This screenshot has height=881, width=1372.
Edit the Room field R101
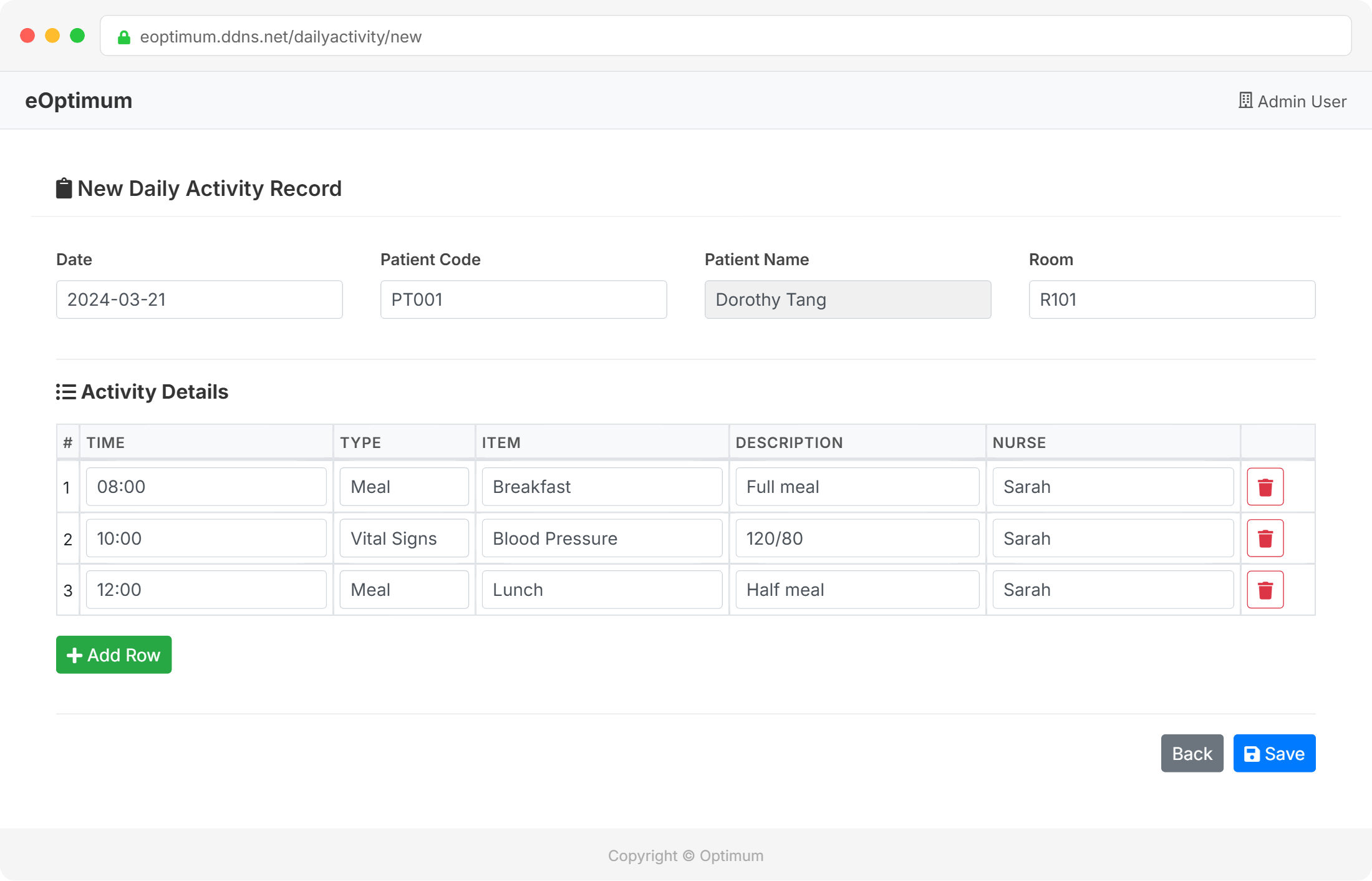point(1171,299)
